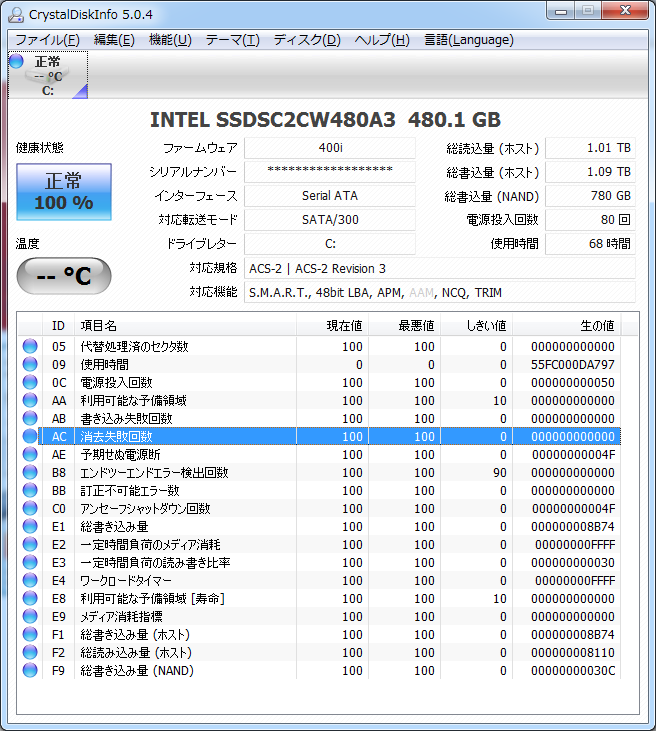Select the ワークロードタイマー row
Image resolution: width=656 pixels, height=731 pixels.
click(319, 581)
